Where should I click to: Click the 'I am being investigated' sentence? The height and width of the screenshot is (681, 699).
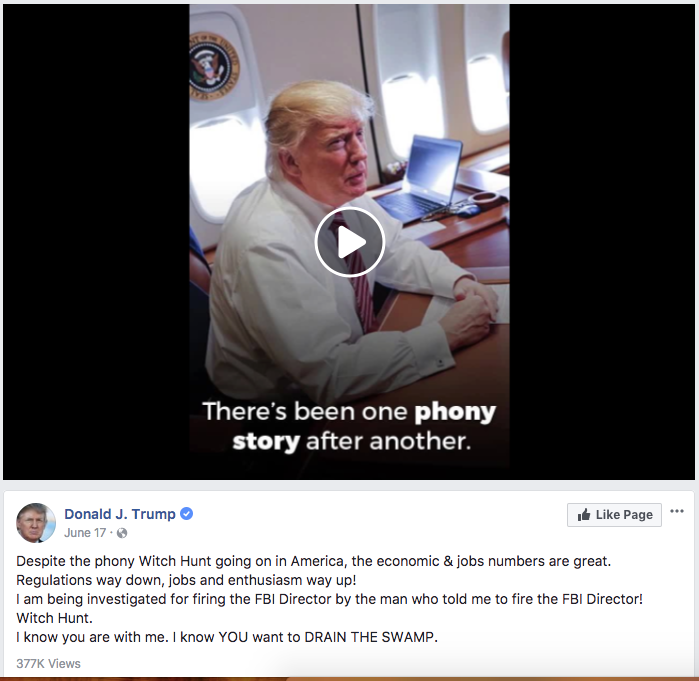[329, 599]
